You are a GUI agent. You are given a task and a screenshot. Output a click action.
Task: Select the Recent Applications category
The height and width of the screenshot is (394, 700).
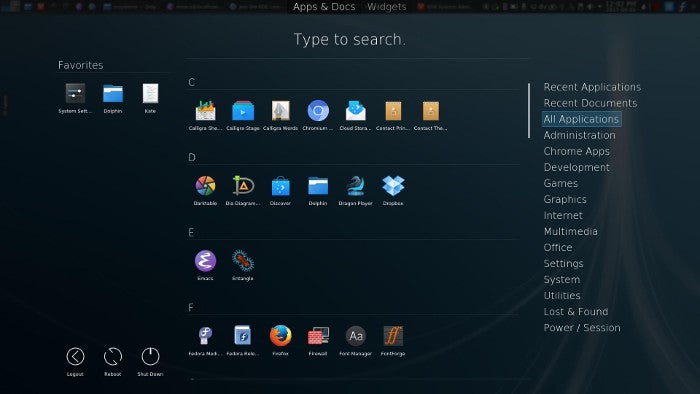(592, 87)
